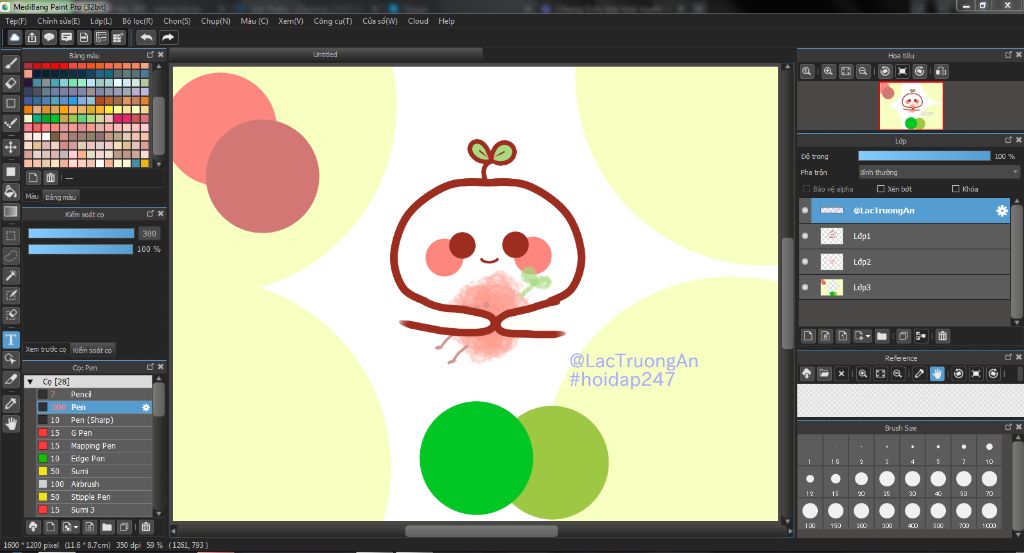The image size is (1024, 553).
Task: Adjust the brush size slider showing 300
Action: coord(81,233)
